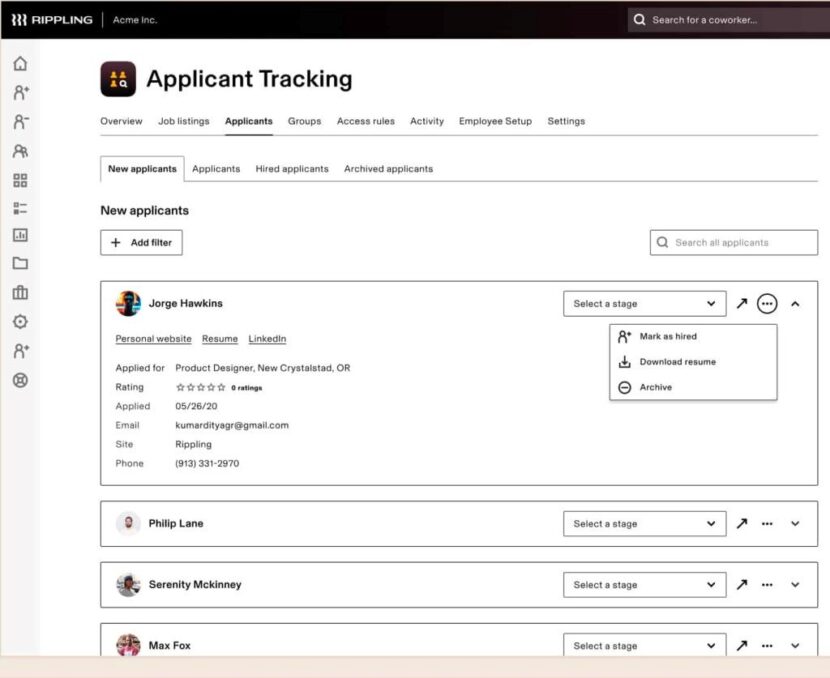Open the three-dot menu on Philip Lane's card

click(x=767, y=523)
